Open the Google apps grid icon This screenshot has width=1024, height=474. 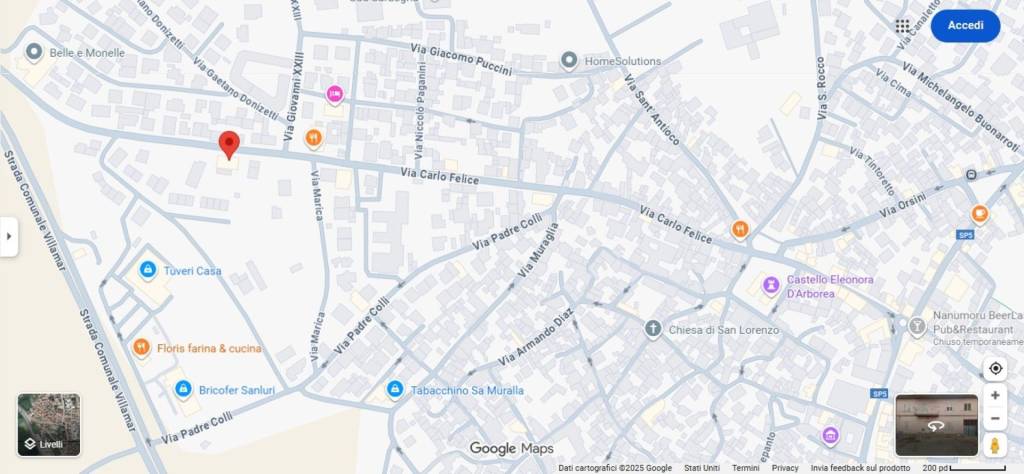pos(902,26)
